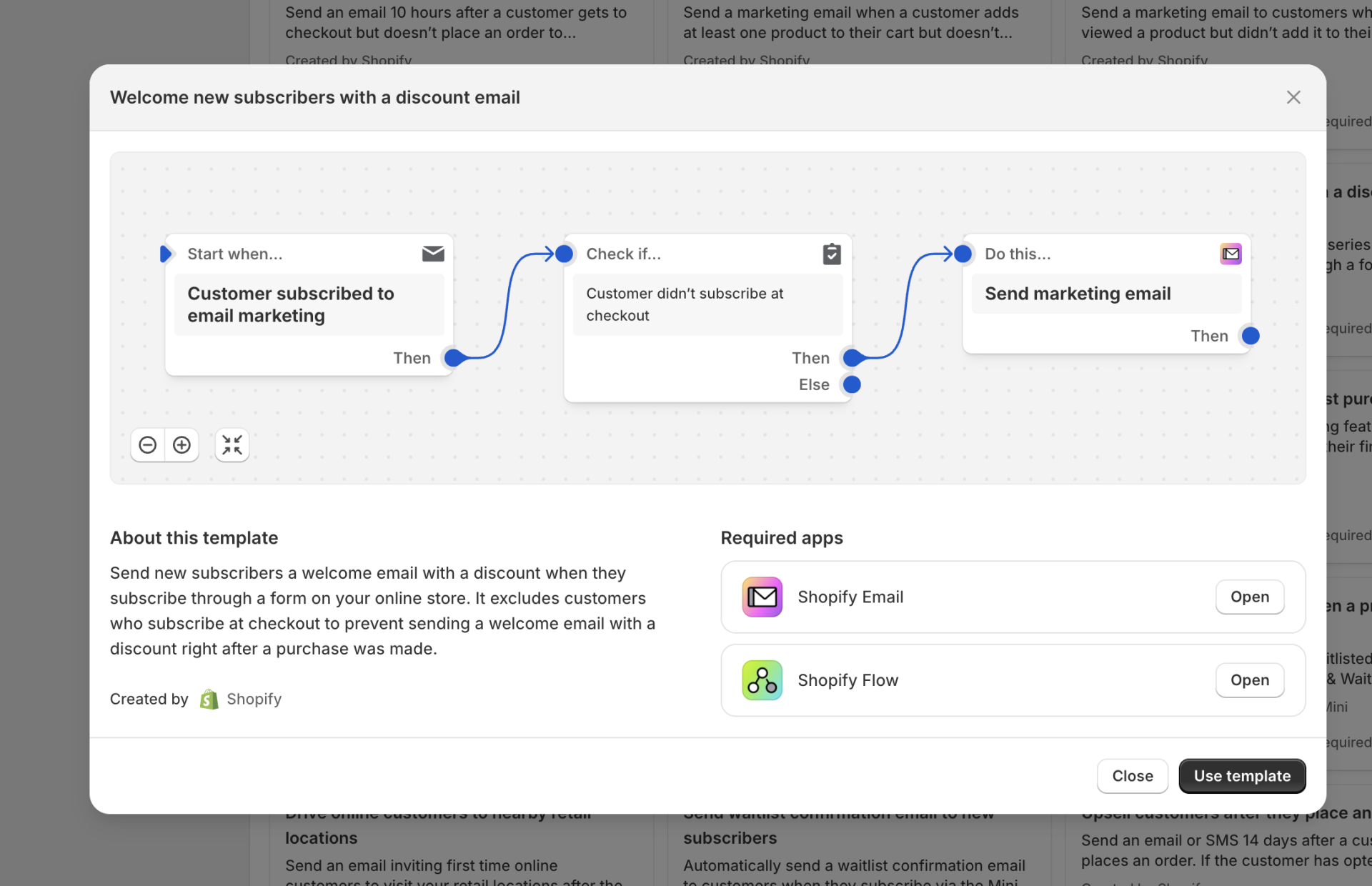Open the Shopify Flow app
This screenshot has width=1372, height=886.
pyautogui.click(x=1249, y=680)
